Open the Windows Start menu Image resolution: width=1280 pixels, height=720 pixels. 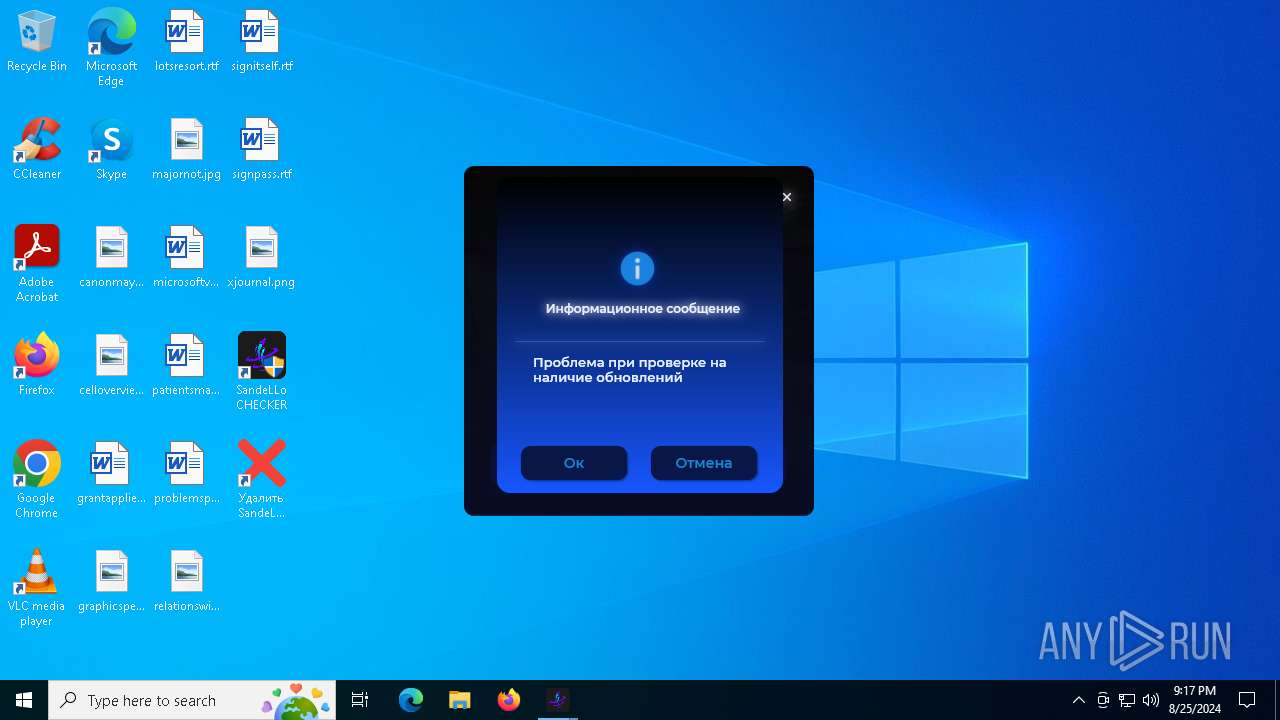tap(24, 700)
